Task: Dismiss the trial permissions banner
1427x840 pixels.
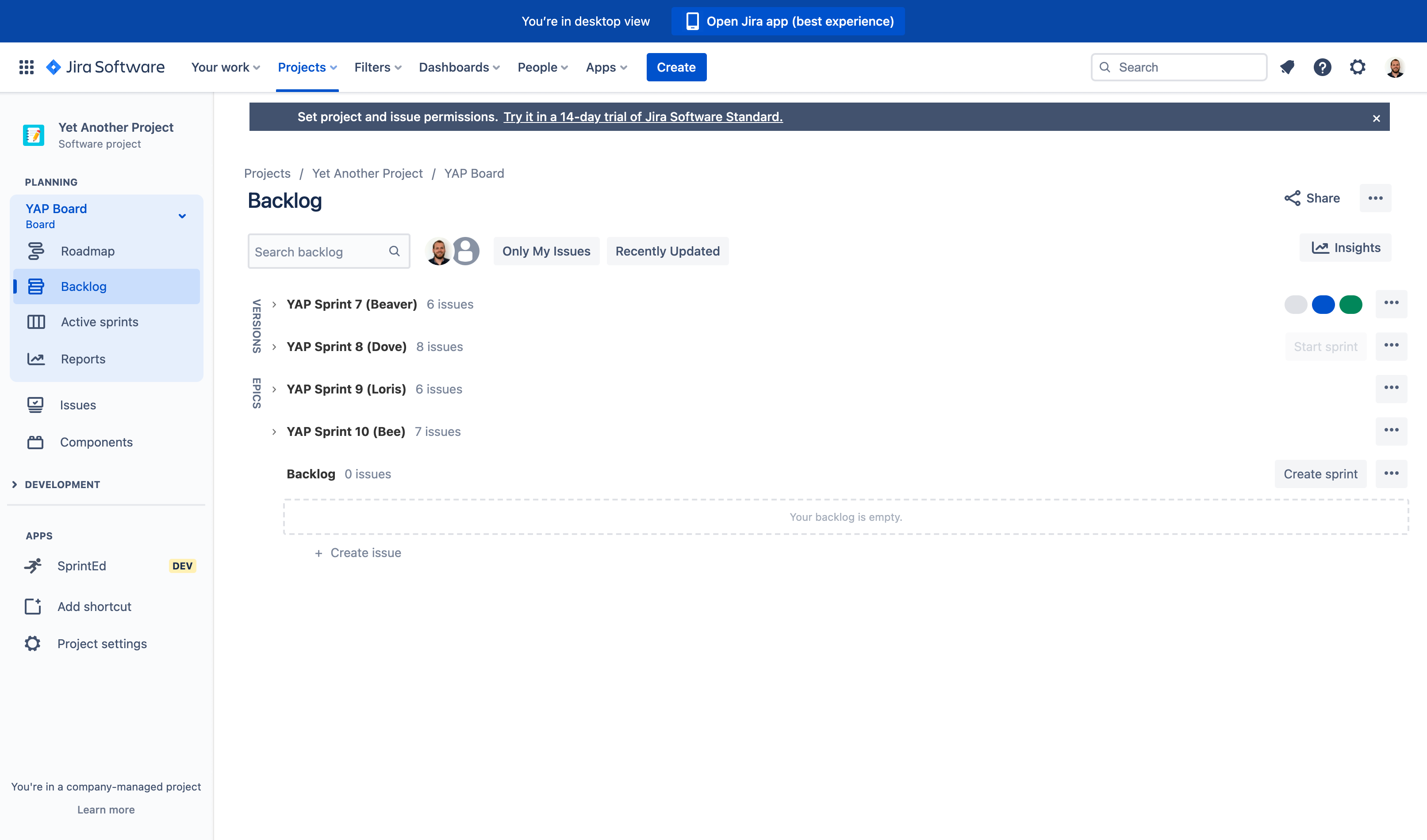Action: pyautogui.click(x=1376, y=118)
